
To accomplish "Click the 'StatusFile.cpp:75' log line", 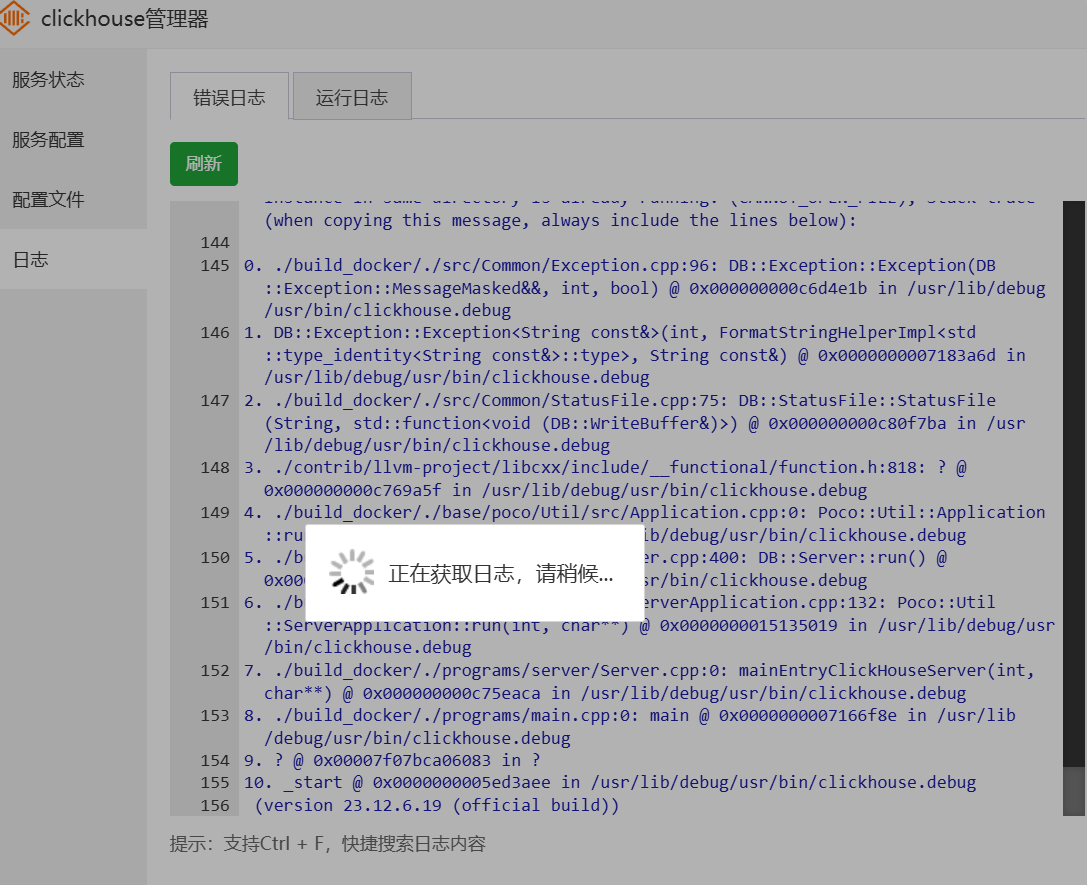I will (x=620, y=400).
